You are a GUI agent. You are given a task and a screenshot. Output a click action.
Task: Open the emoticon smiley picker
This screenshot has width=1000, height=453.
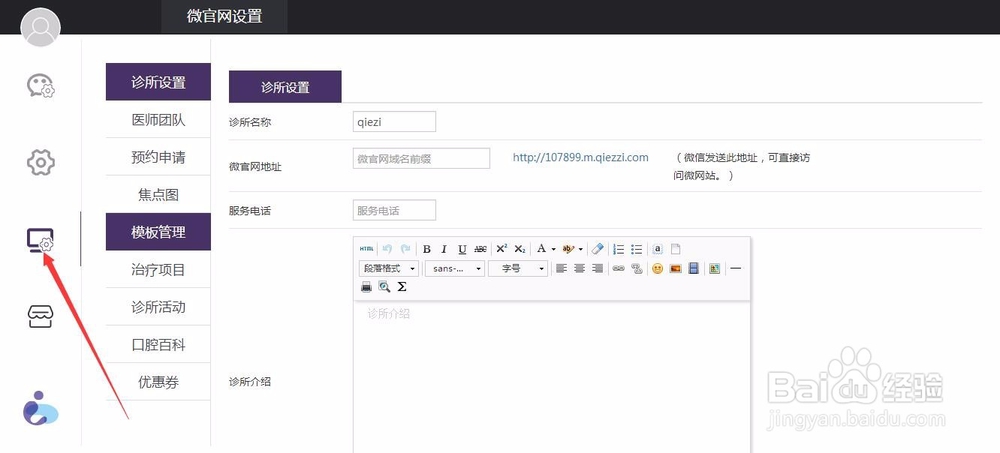click(x=658, y=269)
